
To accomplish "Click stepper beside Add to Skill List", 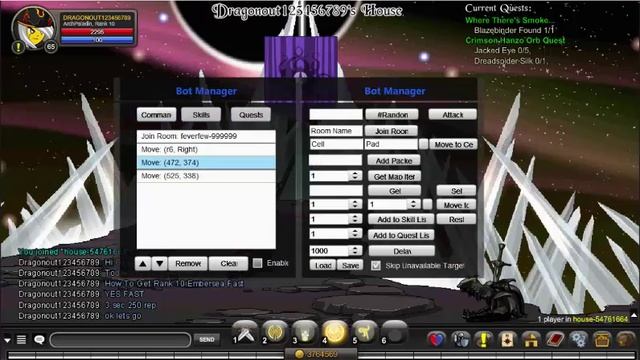I will point(355,219).
